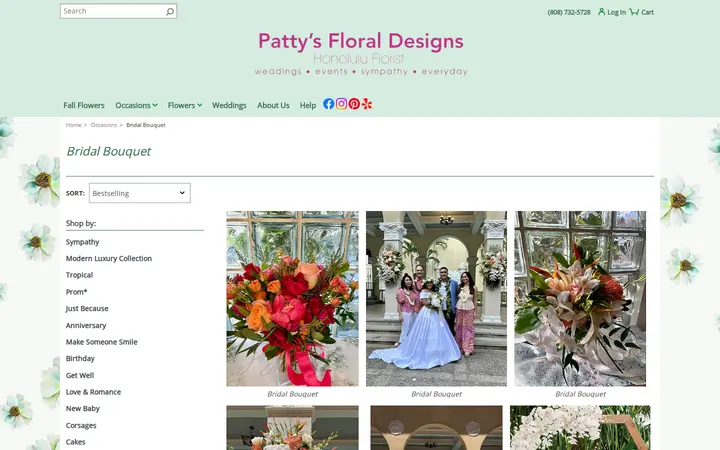Click the Log In text link

point(616,12)
